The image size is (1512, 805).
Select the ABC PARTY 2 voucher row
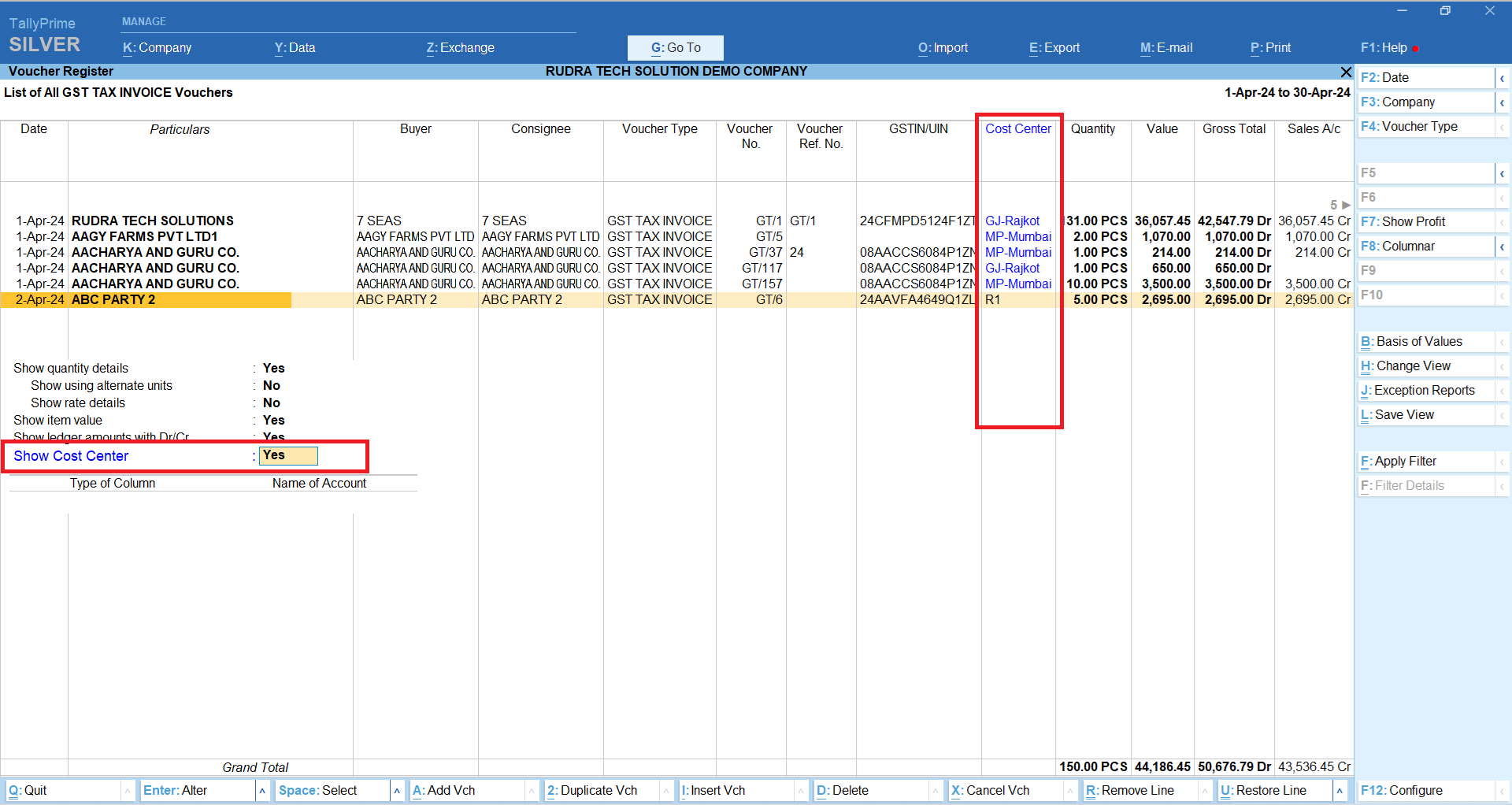(113, 300)
